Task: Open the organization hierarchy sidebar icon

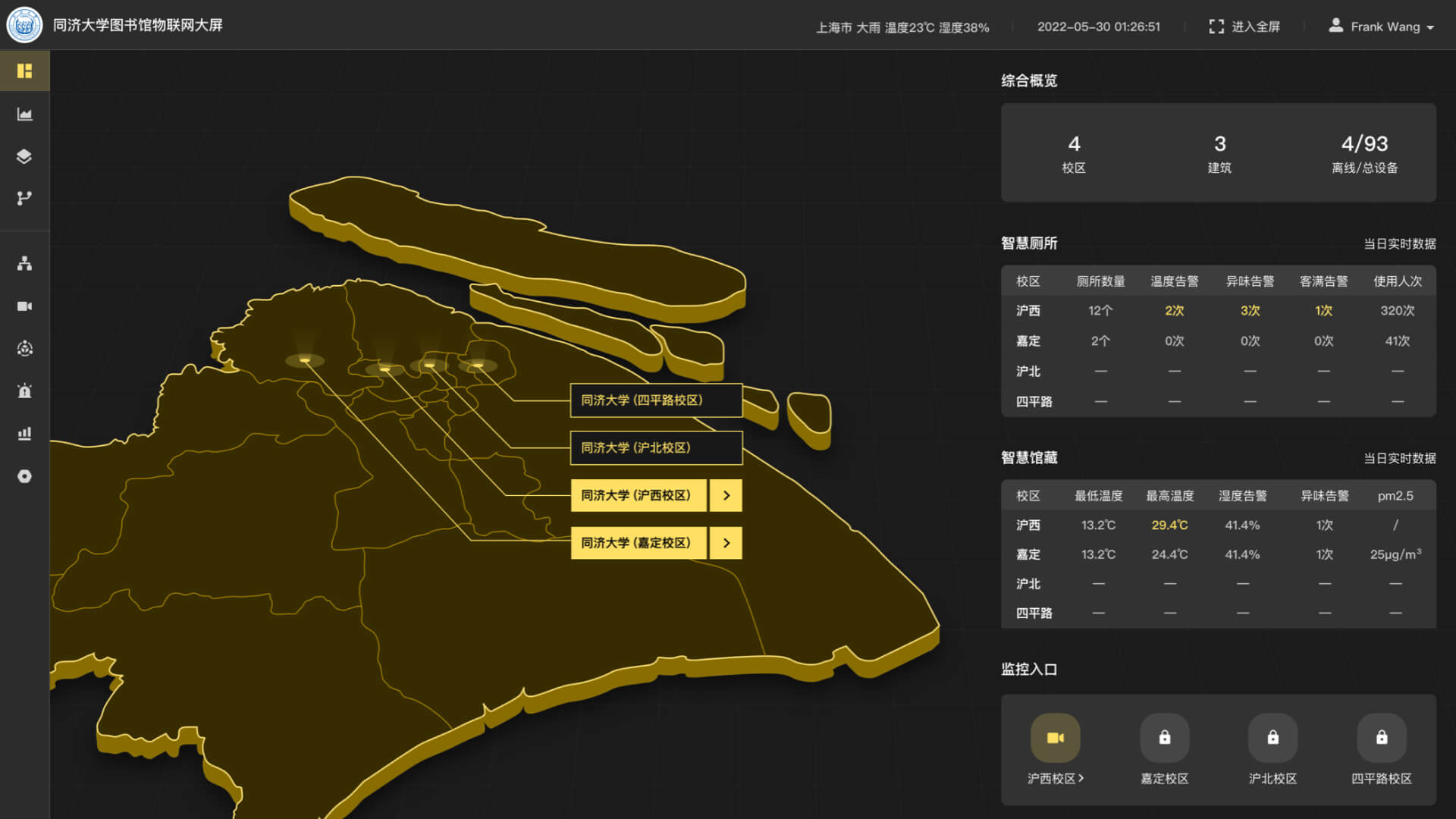Action: tap(24, 263)
